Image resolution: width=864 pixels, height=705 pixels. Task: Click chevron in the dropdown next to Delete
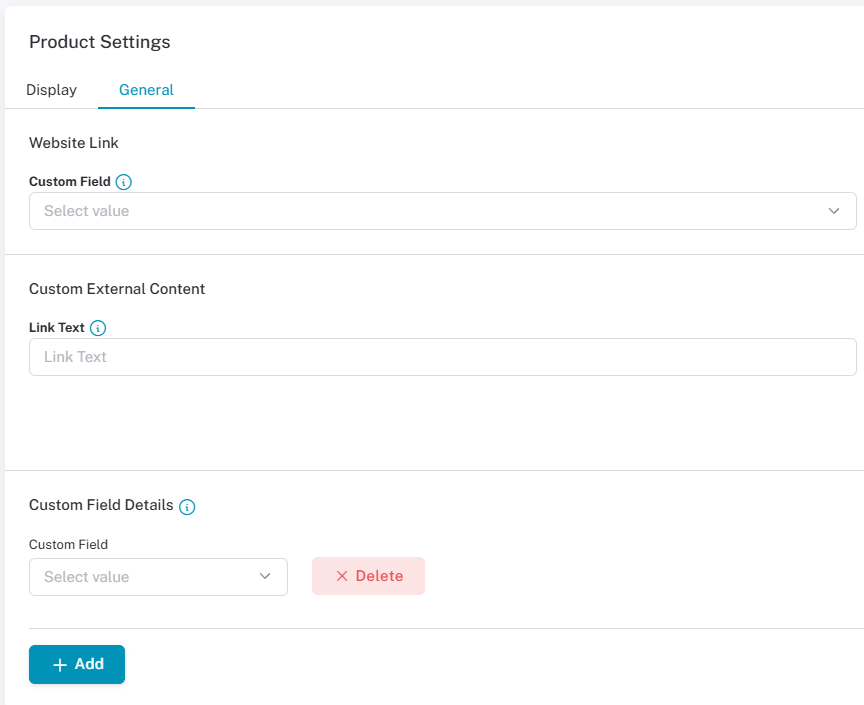point(265,576)
